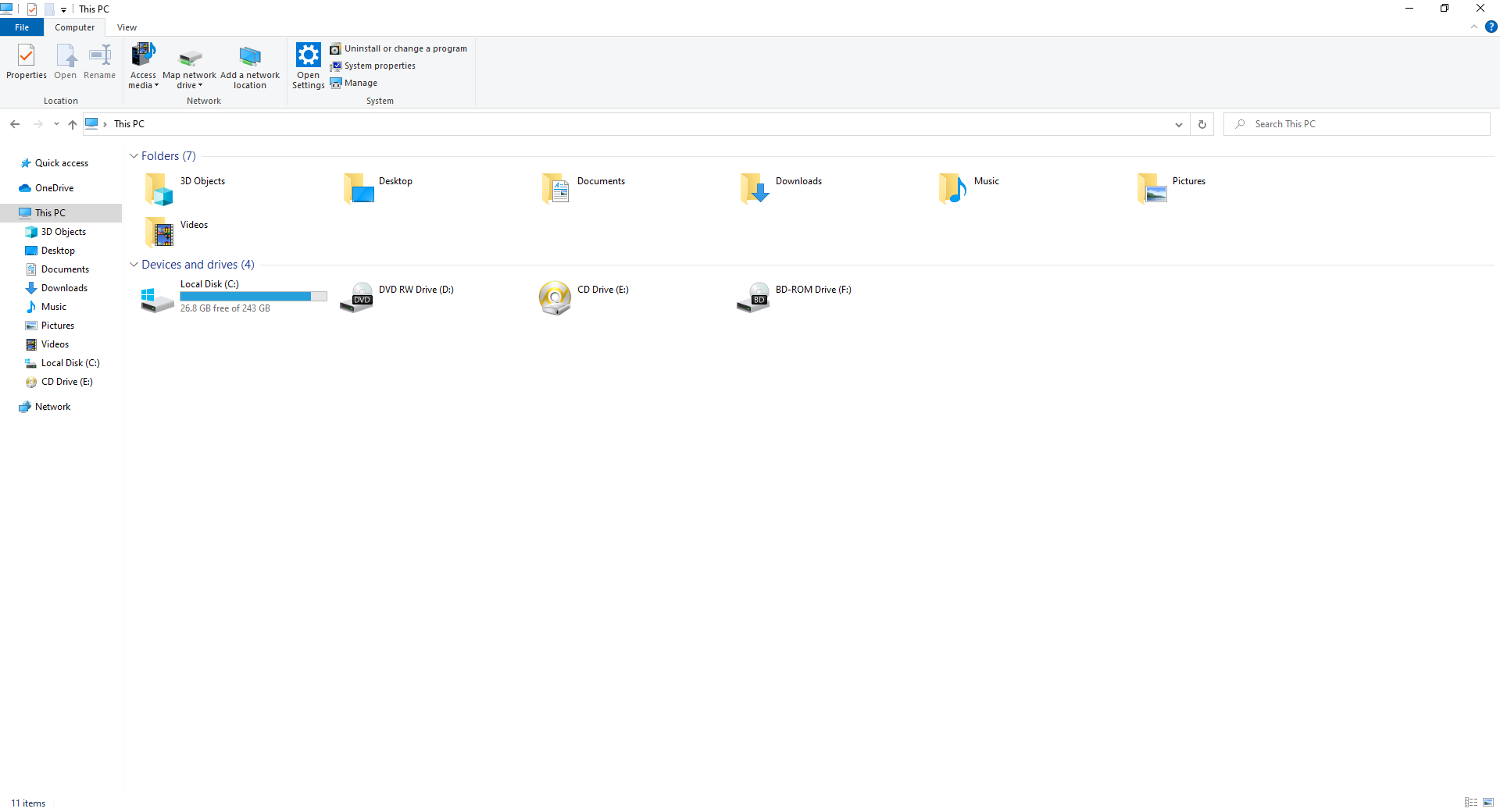The height and width of the screenshot is (812, 1500).
Task: Open Local Disk (C:) in sidebar
Action: tap(70, 363)
